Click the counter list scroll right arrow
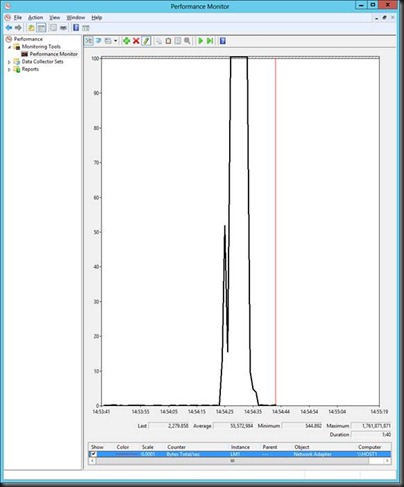Image resolution: width=404 pixels, height=487 pixels. coord(387,461)
